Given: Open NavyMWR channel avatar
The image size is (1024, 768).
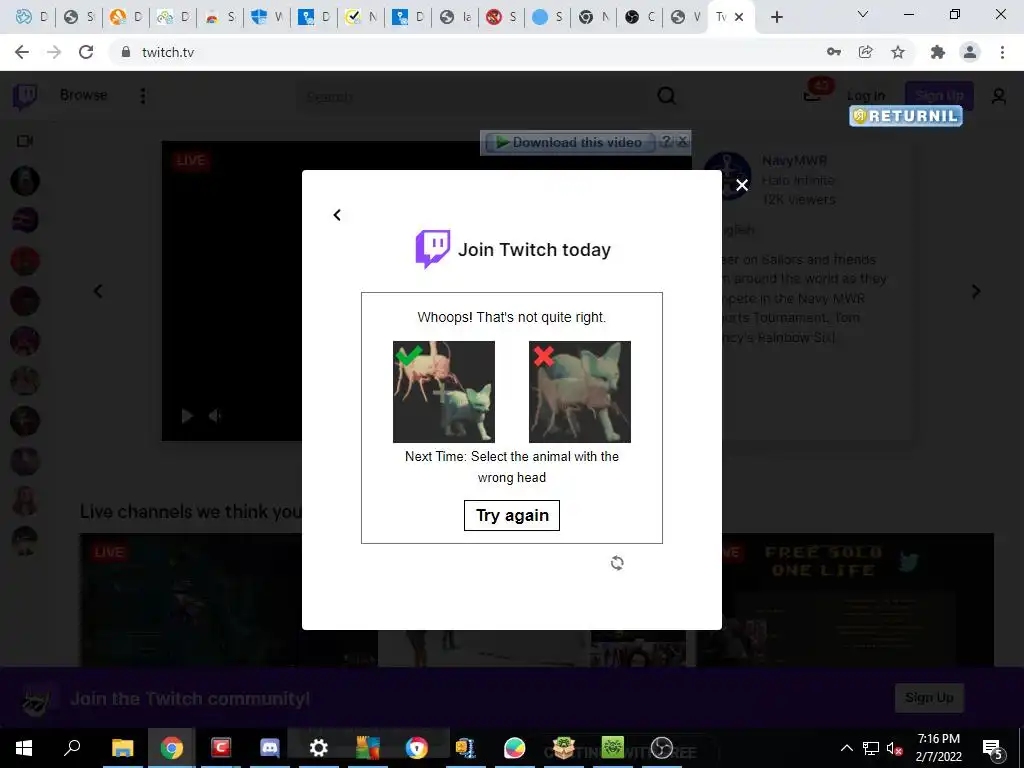Looking at the screenshot, I should (728, 175).
